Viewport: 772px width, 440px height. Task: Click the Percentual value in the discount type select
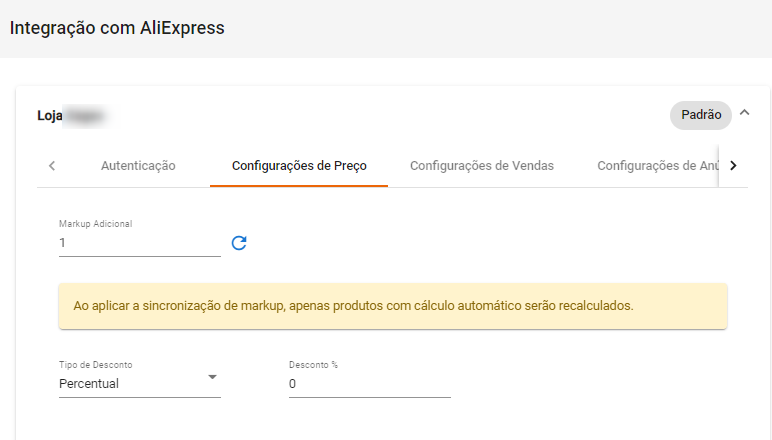[89, 384]
